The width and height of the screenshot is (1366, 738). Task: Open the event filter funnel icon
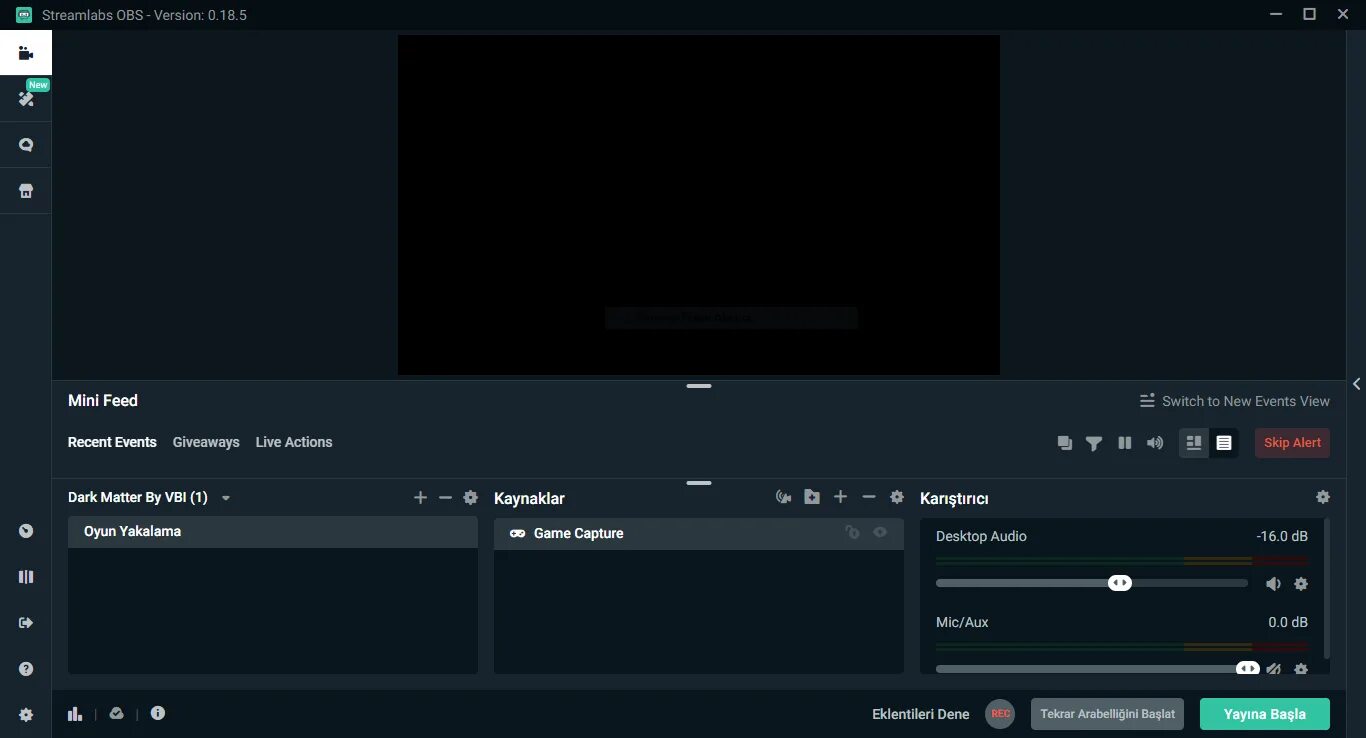[x=1094, y=443]
